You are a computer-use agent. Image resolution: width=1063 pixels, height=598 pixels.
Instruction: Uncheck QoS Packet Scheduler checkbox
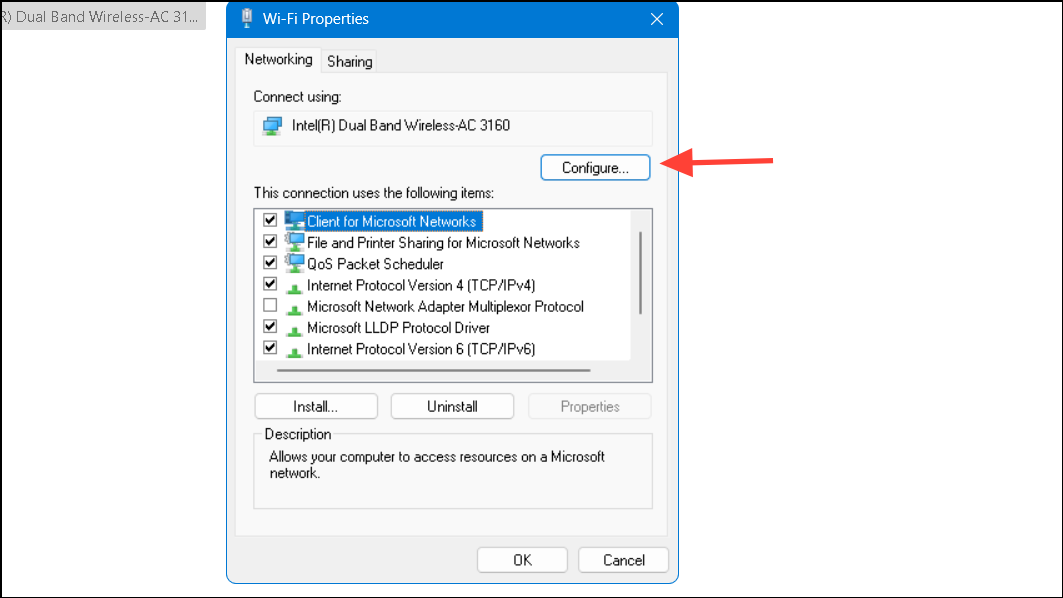tap(269, 263)
